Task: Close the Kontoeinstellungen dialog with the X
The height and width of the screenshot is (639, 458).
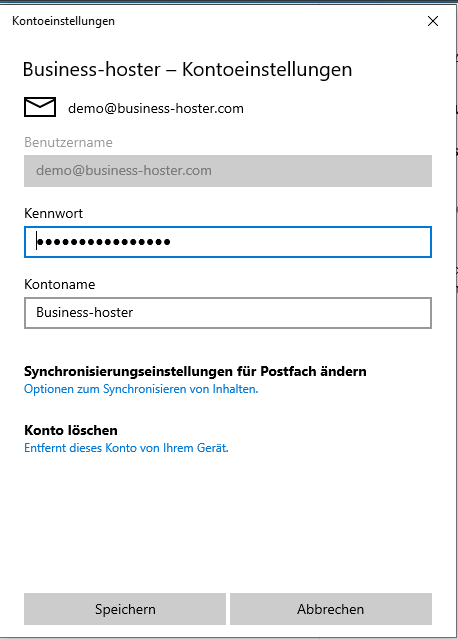Action: [433, 21]
